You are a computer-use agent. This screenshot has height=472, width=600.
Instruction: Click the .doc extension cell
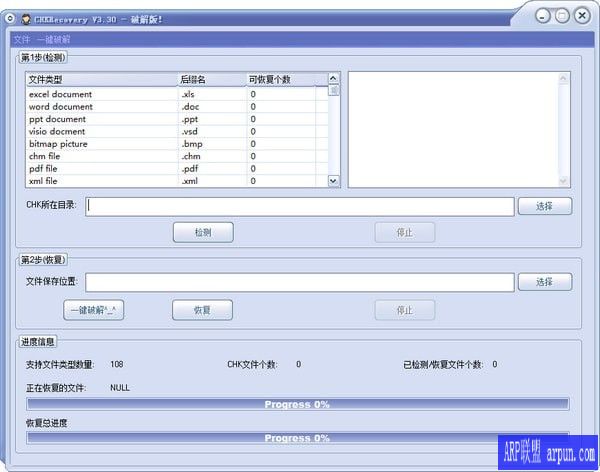click(212, 107)
